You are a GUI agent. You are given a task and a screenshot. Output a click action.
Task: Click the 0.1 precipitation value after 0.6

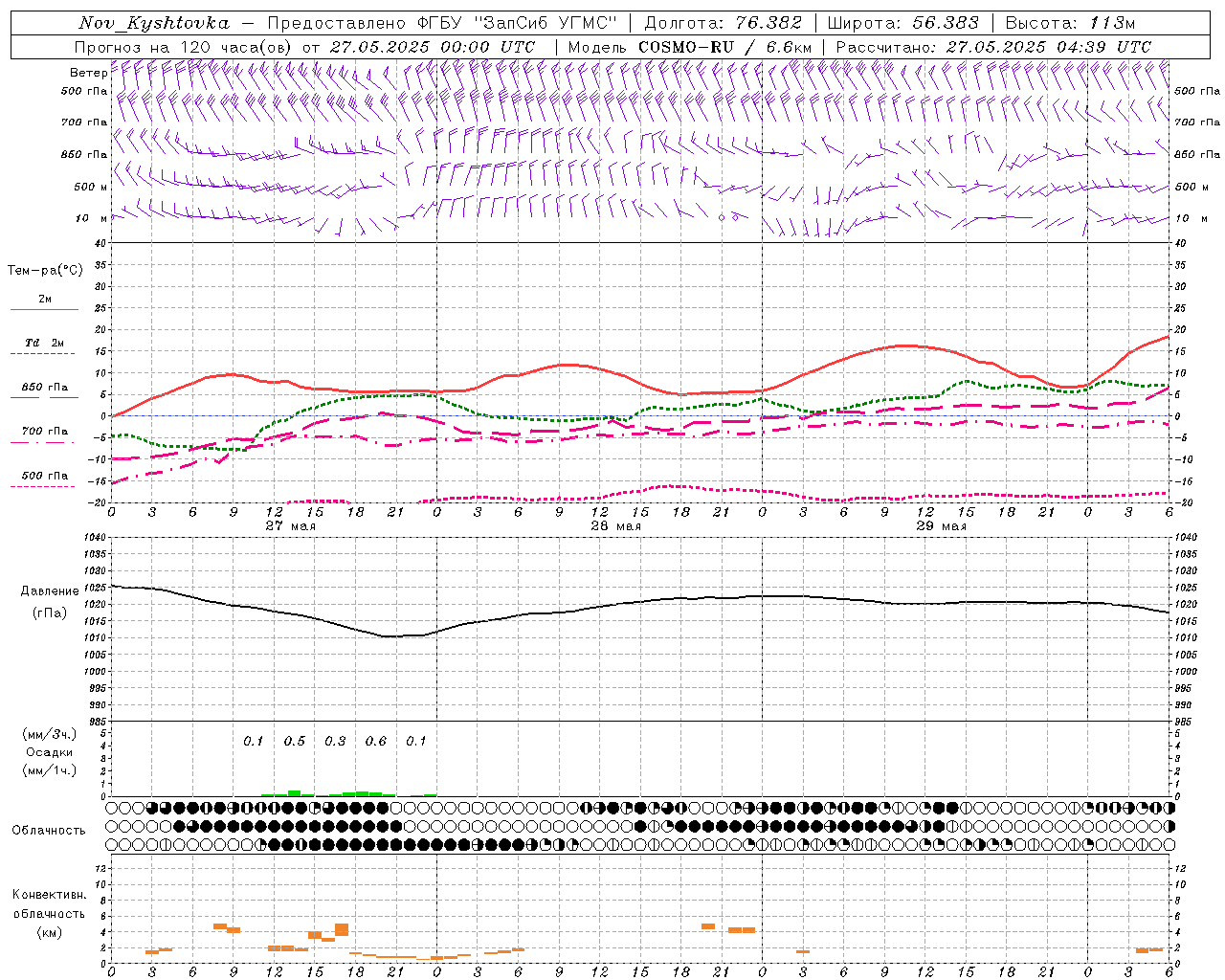click(x=416, y=742)
